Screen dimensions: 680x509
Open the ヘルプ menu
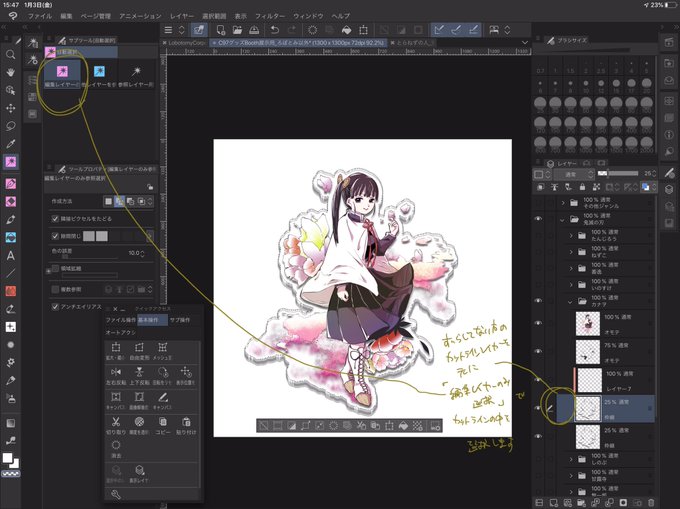click(340, 16)
